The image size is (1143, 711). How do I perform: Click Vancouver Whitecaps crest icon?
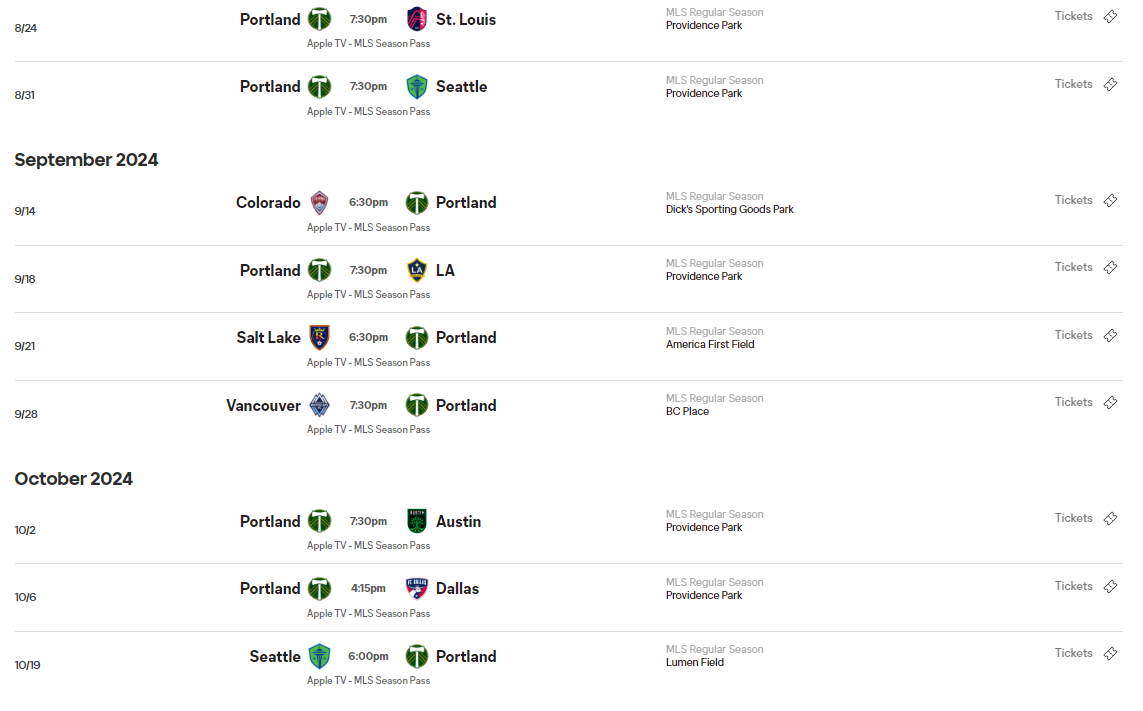(319, 405)
